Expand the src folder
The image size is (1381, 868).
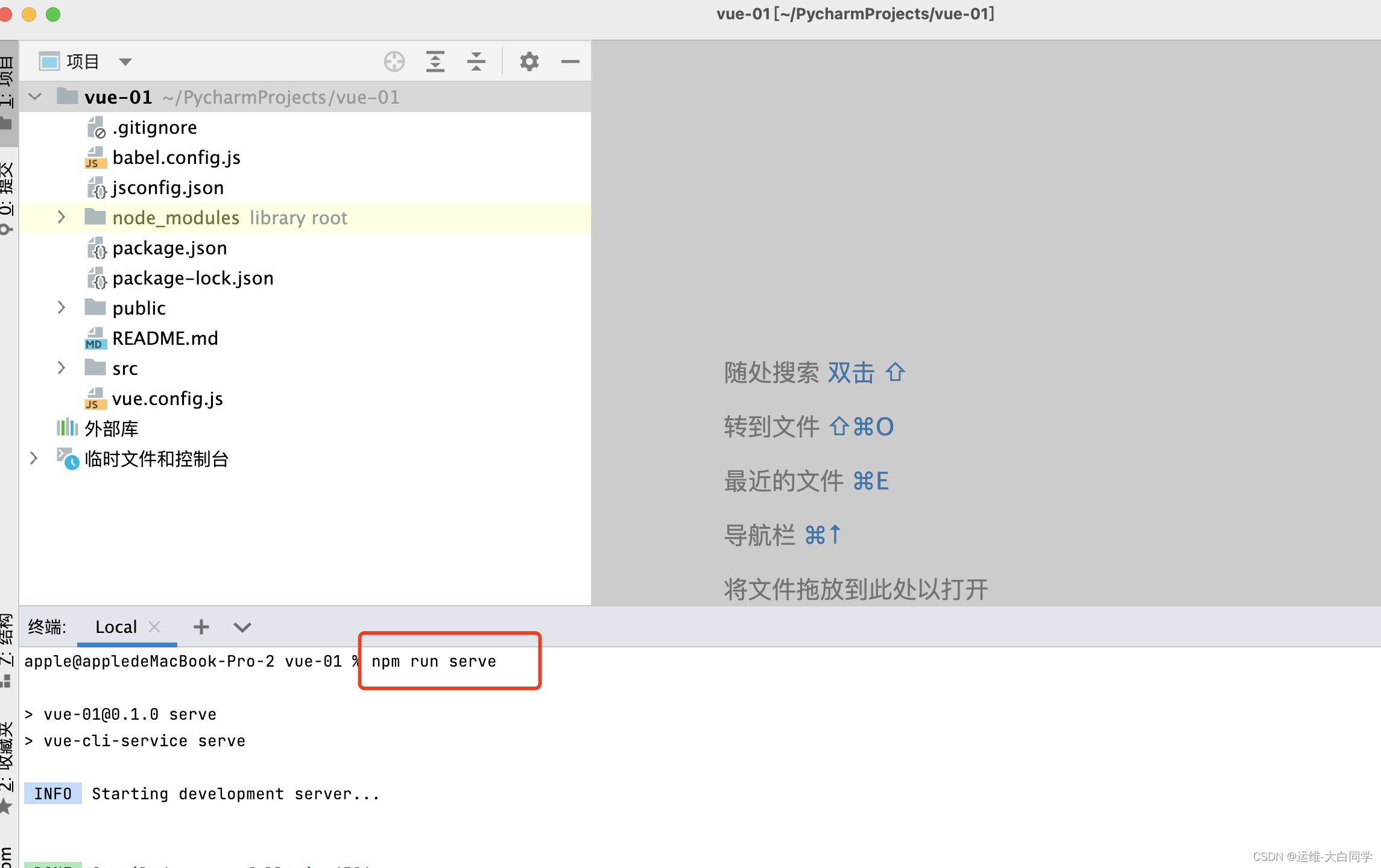click(x=62, y=368)
